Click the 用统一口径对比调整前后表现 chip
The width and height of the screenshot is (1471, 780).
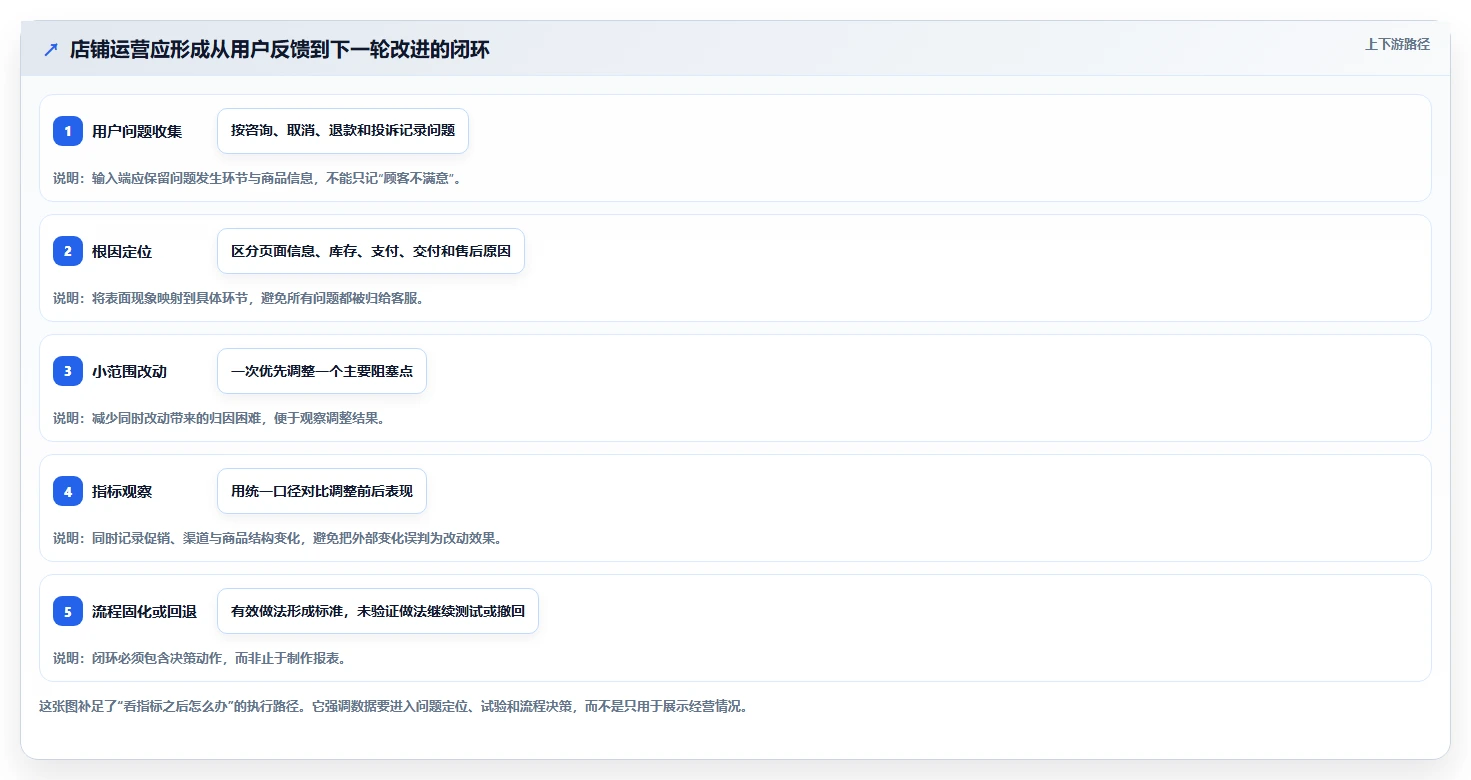(x=322, y=491)
